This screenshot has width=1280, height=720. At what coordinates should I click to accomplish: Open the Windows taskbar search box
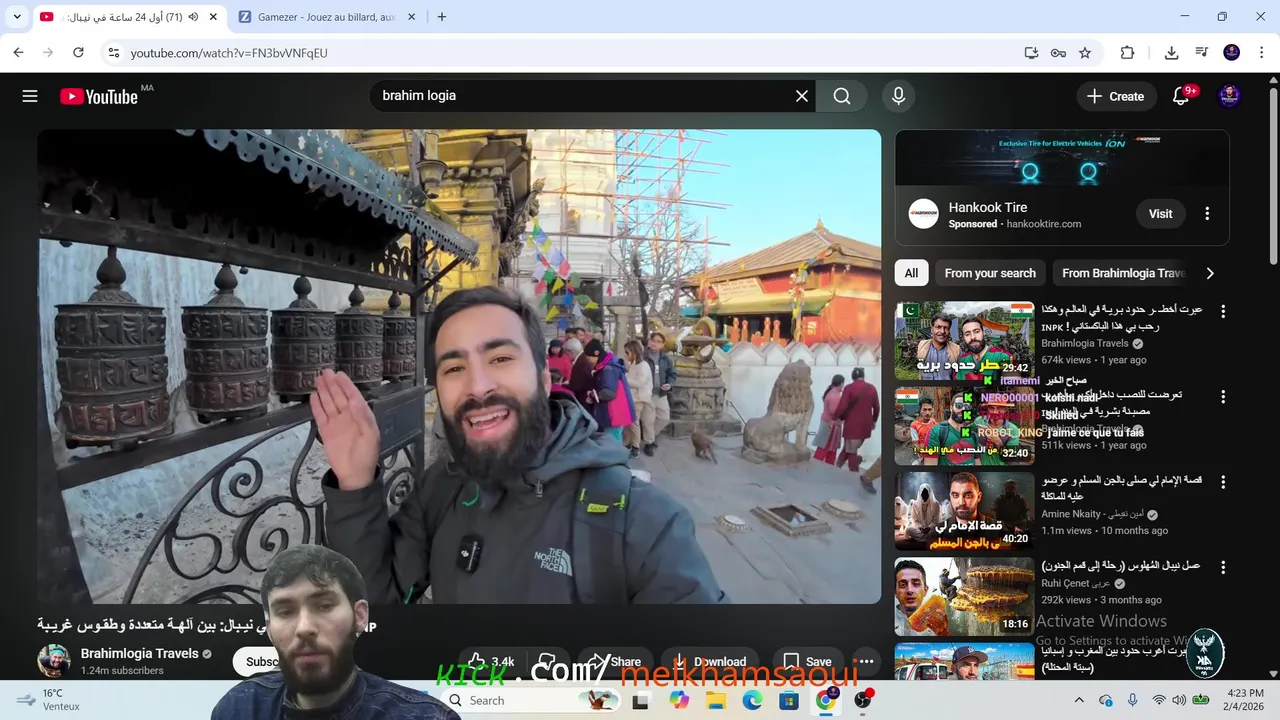coord(530,700)
